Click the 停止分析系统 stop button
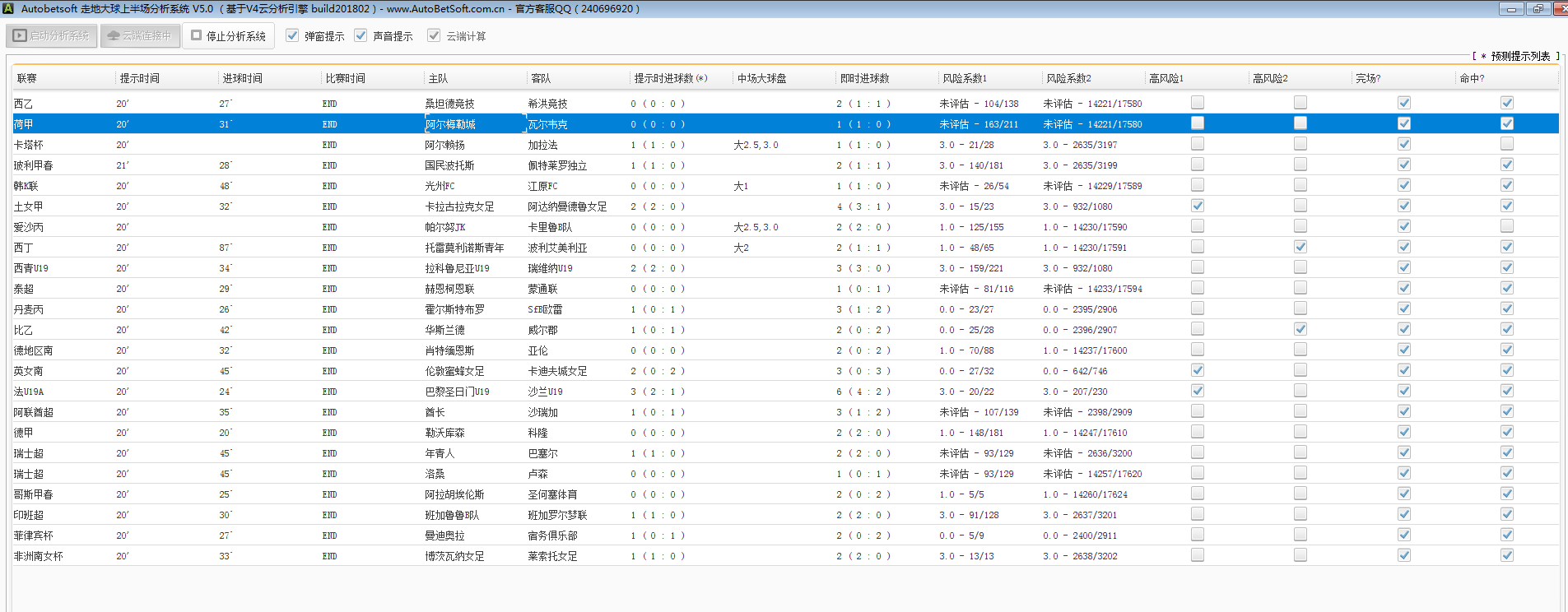1568x612 pixels. point(228,36)
